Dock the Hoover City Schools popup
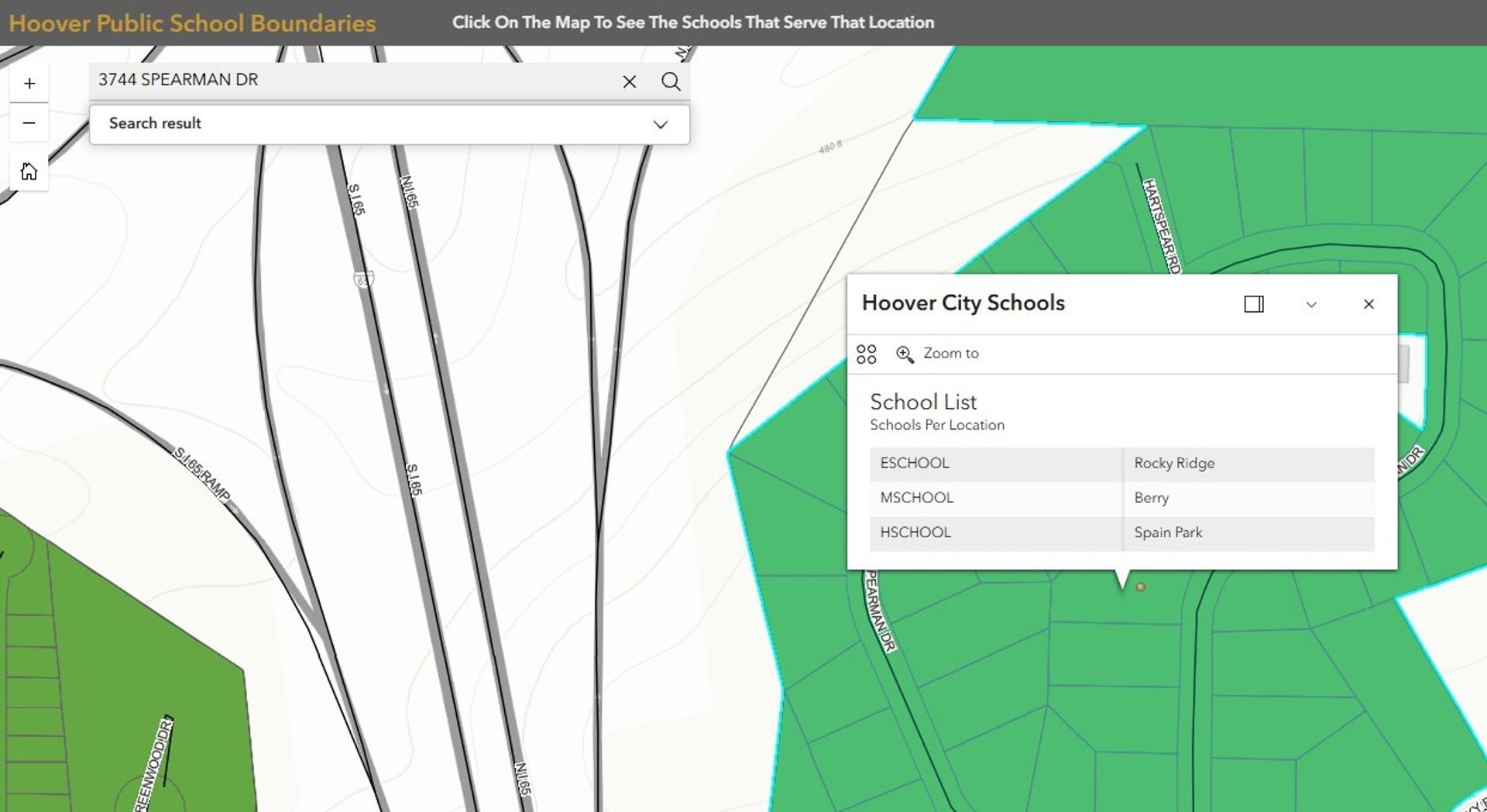Image resolution: width=1487 pixels, height=812 pixels. (1253, 304)
